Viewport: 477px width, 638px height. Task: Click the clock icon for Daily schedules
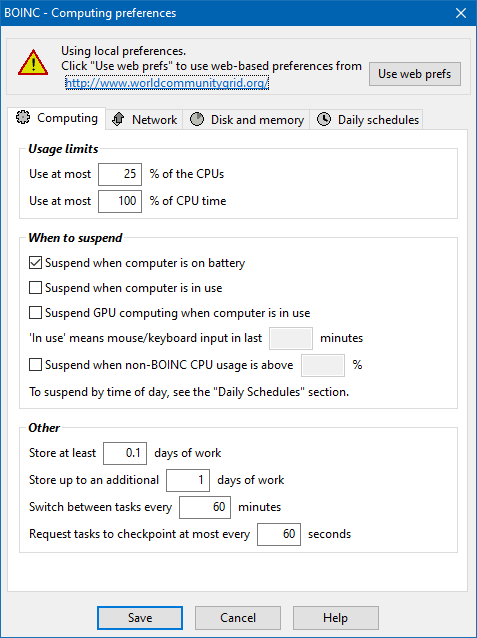tap(324, 119)
